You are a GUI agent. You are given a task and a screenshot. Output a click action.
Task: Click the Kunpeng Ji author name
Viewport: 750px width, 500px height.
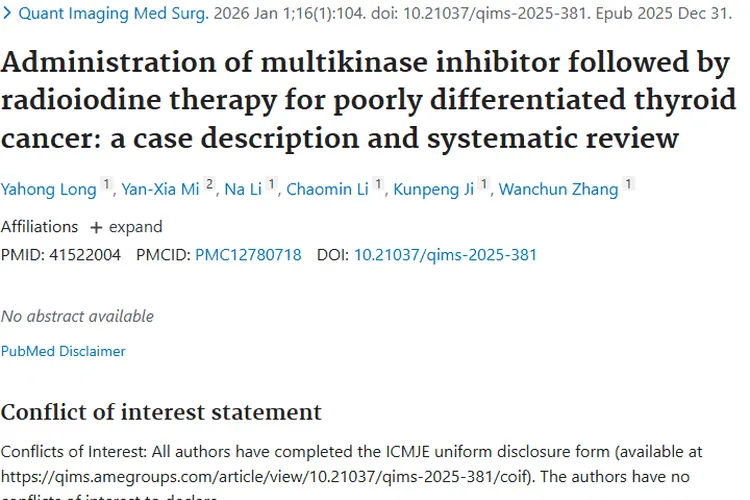coord(434,189)
